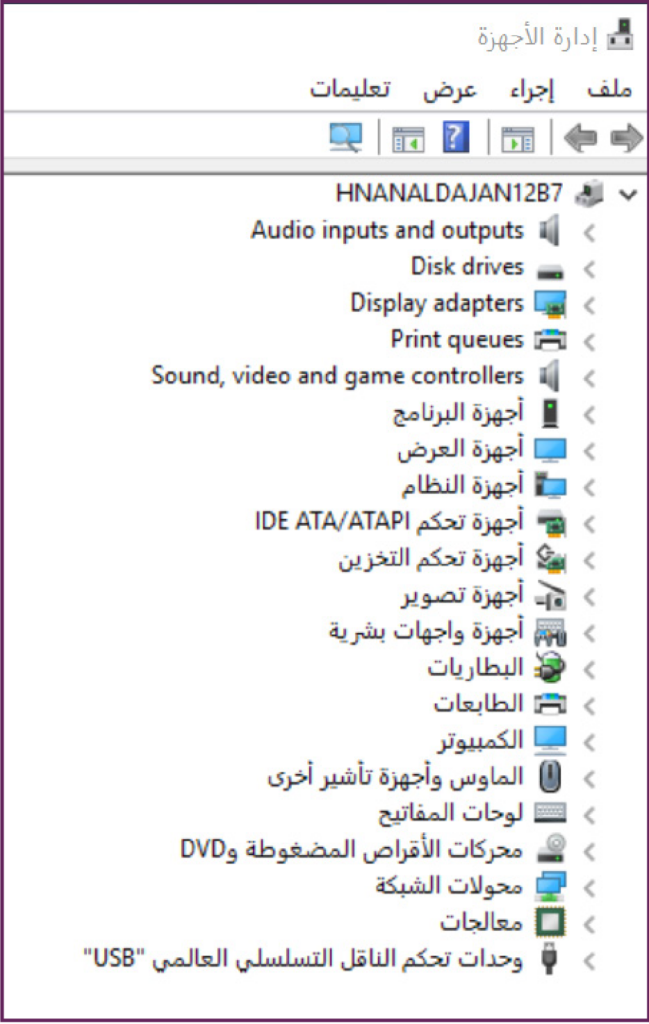Expand the أجهزة البرنامج chevron
This screenshot has height=1024, width=649.
click(x=590, y=415)
